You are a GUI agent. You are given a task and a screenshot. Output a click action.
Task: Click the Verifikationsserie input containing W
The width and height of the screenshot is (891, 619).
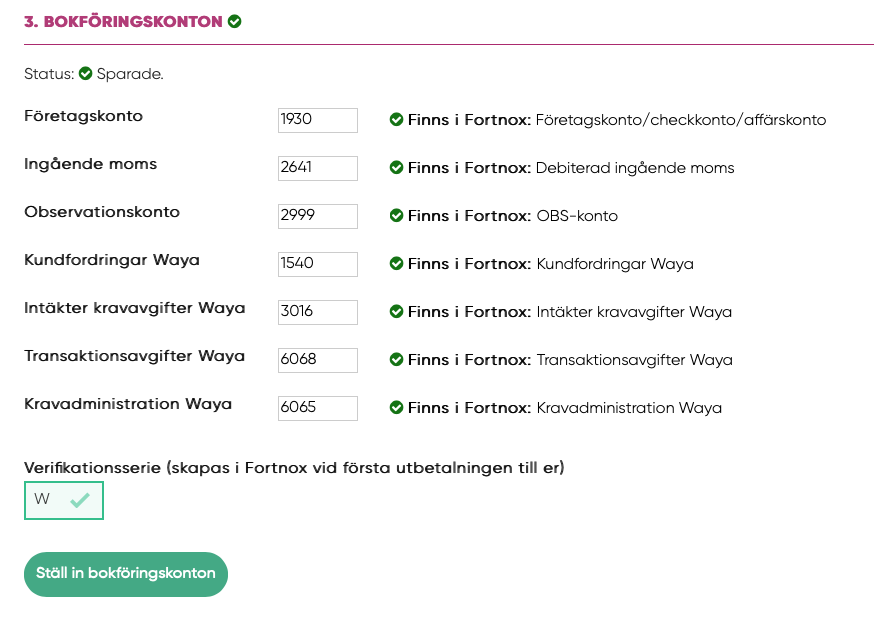tap(64, 500)
